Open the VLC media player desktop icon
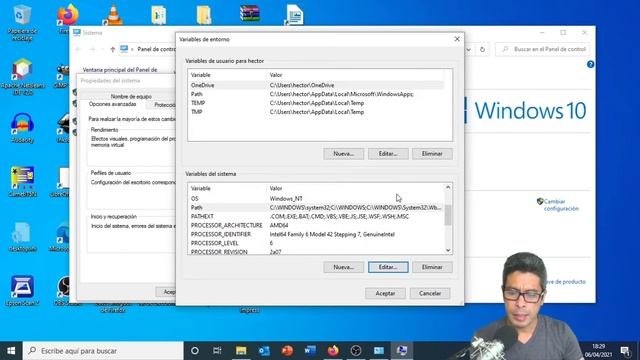Viewport: 640px width, 360px height. (113, 15)
